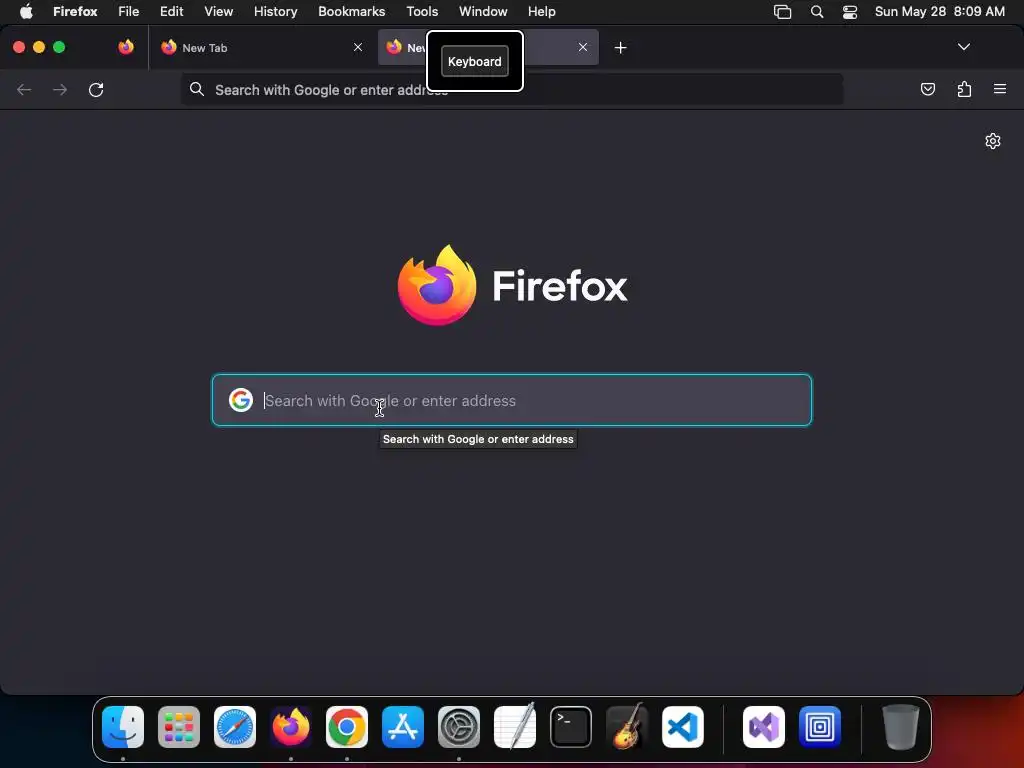Screen dimensions: 1024x768
Task: Open Spotlight search in menu bar
Action: [x=816, y=11]
